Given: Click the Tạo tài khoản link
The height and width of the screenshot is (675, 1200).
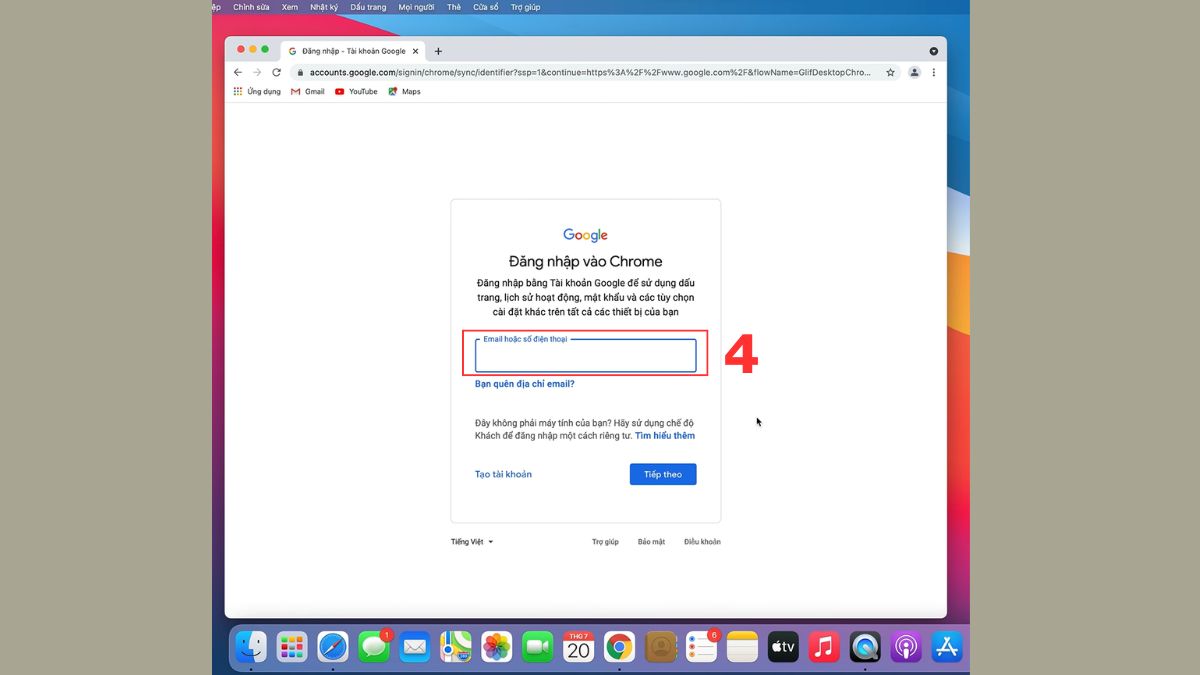Looking at the screenshot, I should click(503, 474).
